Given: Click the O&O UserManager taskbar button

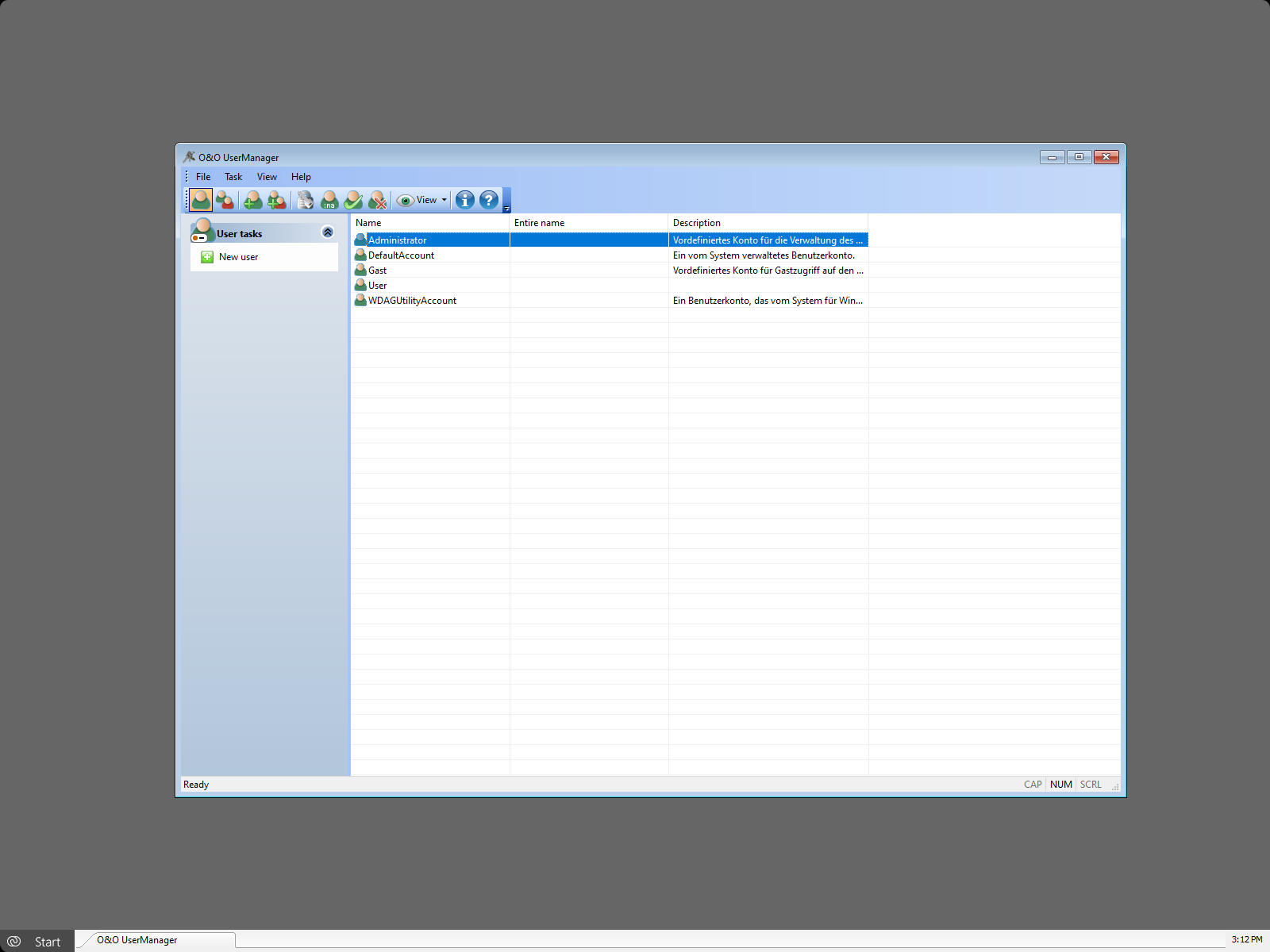Looking at the screenshot, I should click(x=157, y=940).
